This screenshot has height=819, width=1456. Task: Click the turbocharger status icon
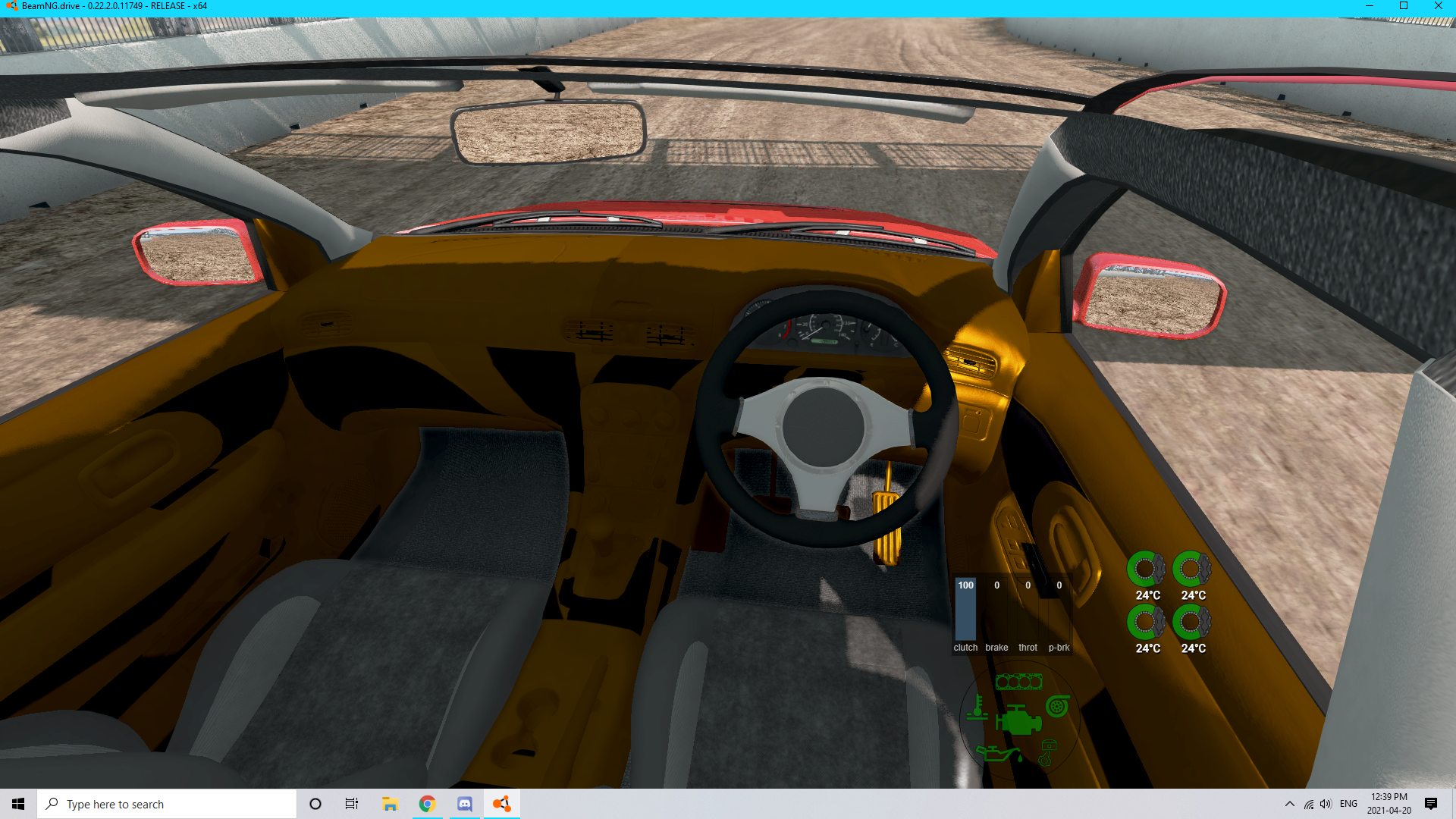1057,706
